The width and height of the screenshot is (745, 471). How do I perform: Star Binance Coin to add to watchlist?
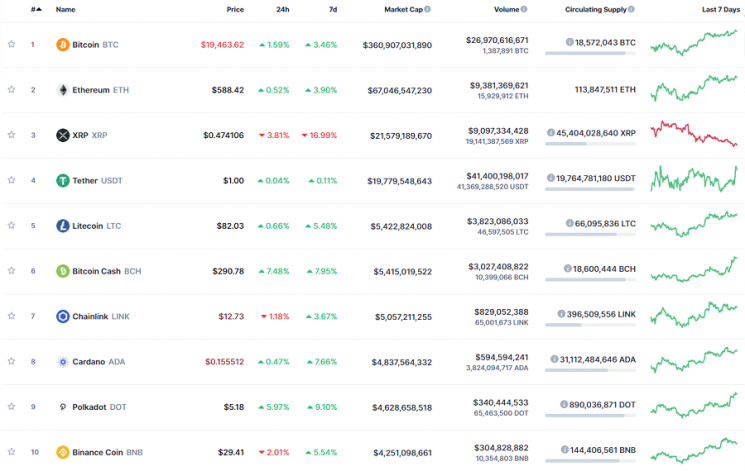[11, 452]
